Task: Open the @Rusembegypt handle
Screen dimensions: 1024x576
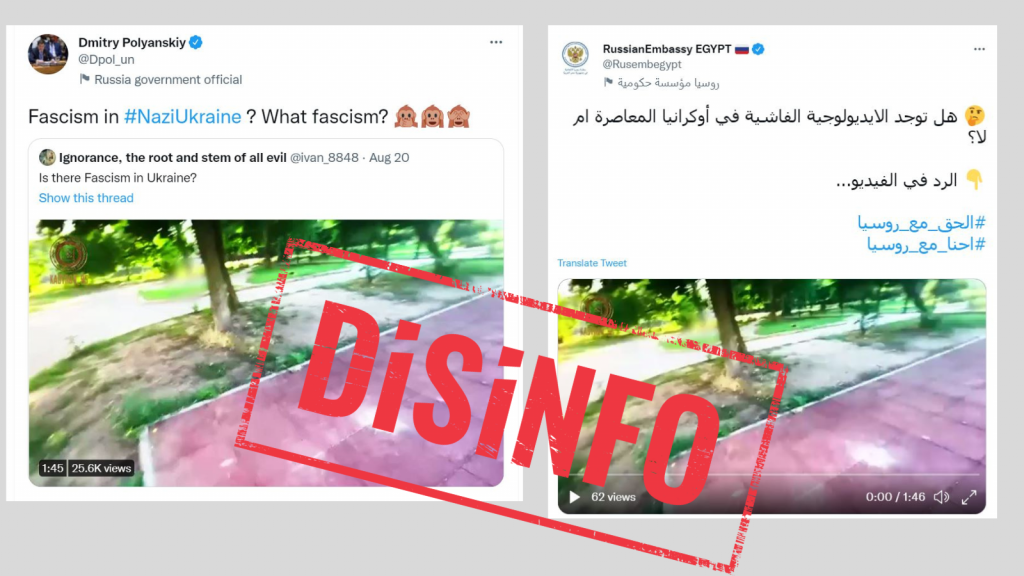Action: click(x=641, y=64)
